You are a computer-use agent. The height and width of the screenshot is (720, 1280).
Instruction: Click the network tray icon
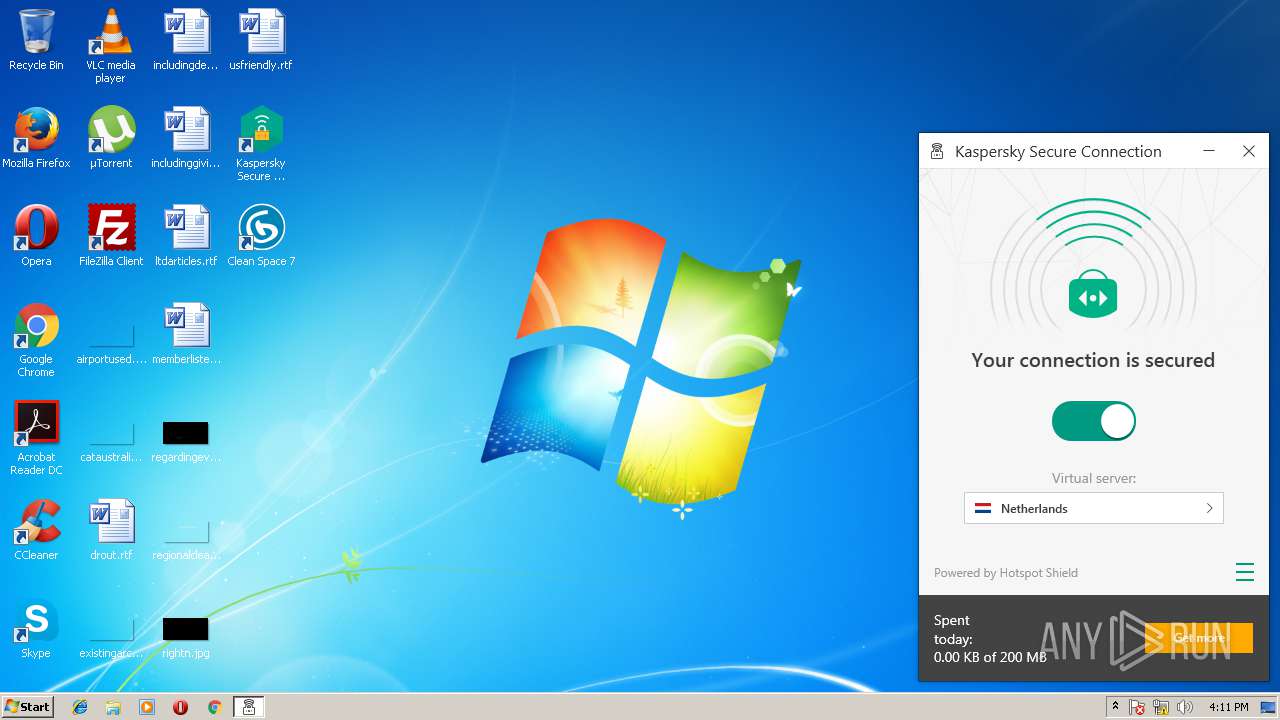click(1161, 707)
